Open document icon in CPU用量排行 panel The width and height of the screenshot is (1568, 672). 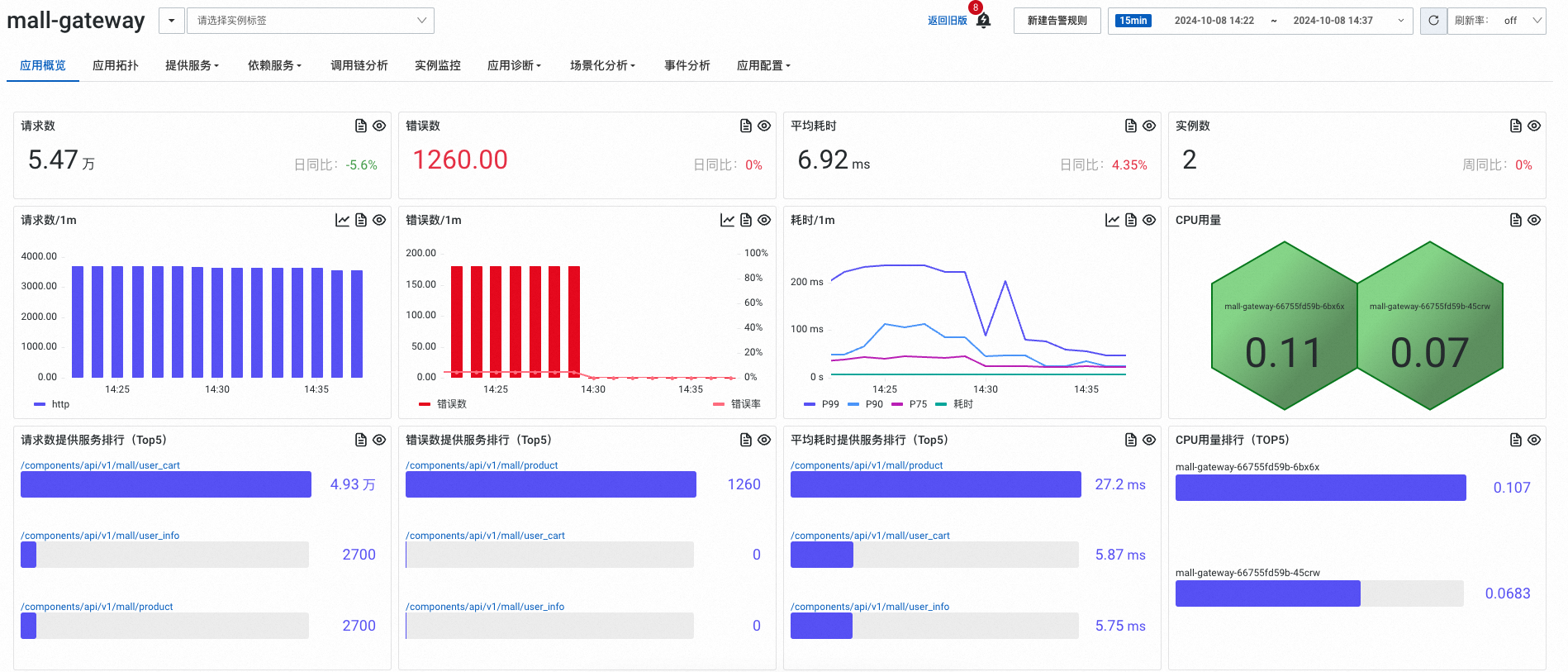pyautogui.click(x=1516, y=440)
